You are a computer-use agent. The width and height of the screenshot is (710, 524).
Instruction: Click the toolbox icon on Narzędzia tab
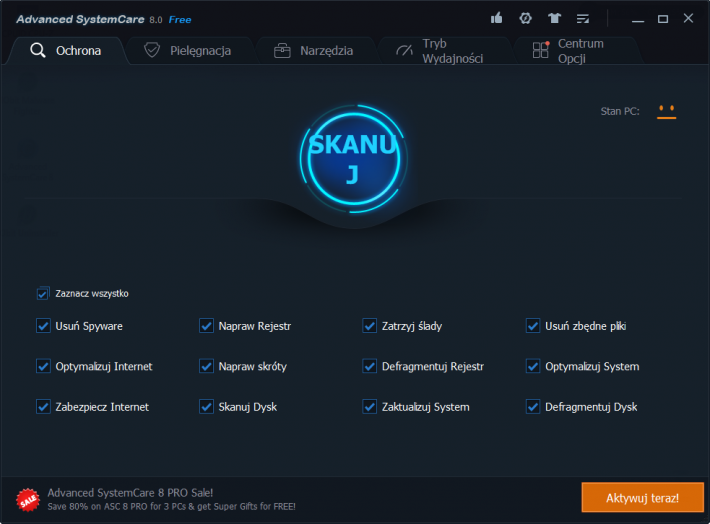[282, 51]
